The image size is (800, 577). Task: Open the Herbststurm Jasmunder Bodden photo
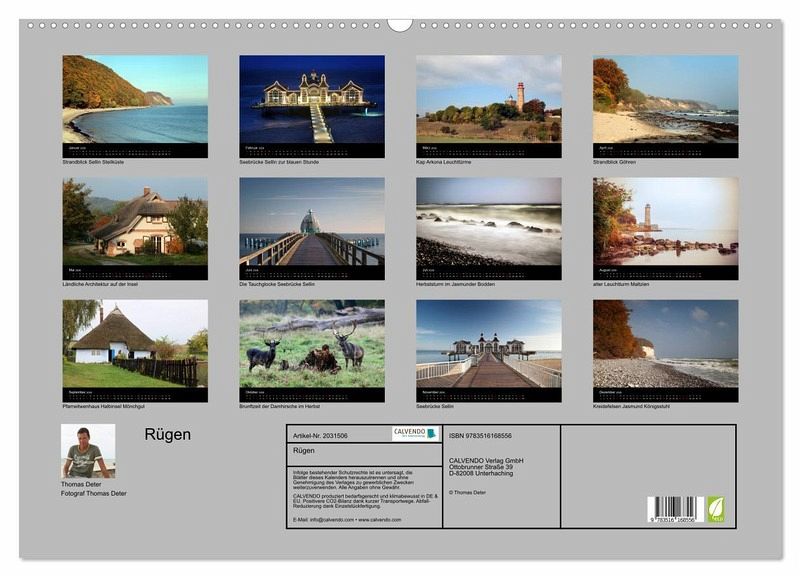489,229
